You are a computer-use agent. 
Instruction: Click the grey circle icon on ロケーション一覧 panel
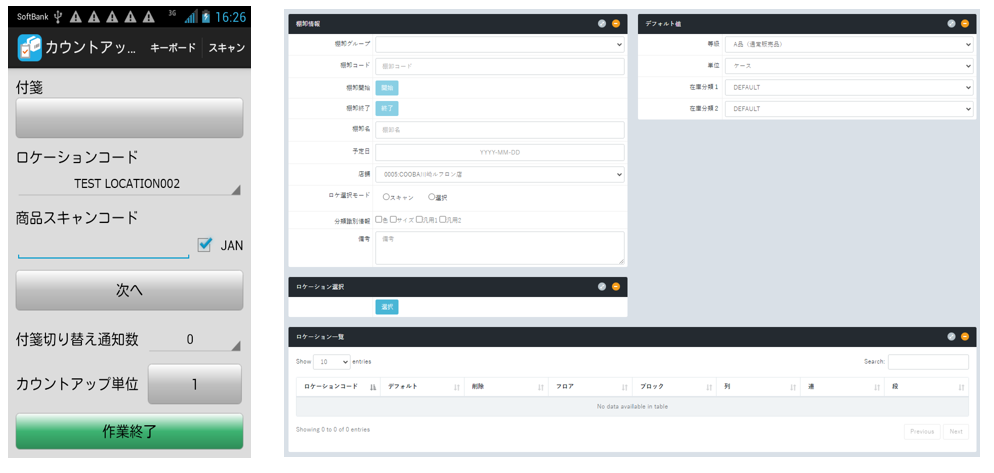951,337
